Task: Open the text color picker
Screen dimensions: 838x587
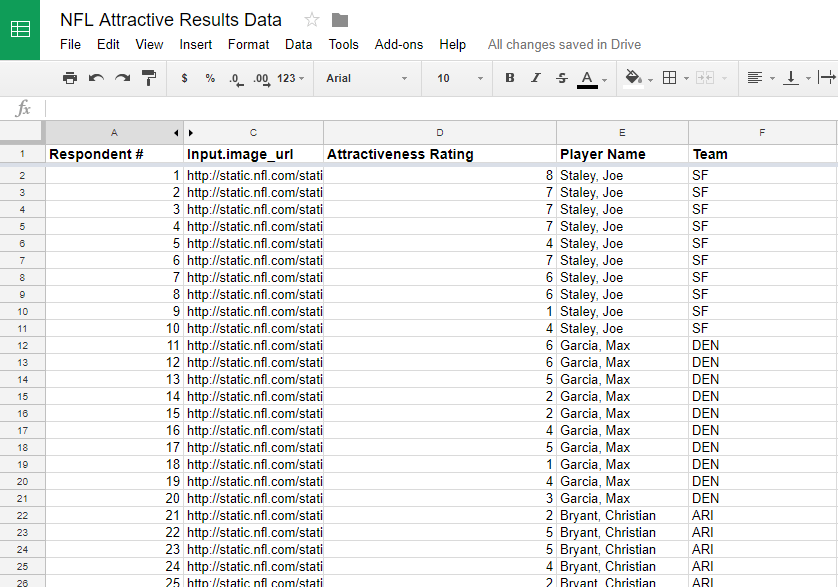Action: (587, 79)
